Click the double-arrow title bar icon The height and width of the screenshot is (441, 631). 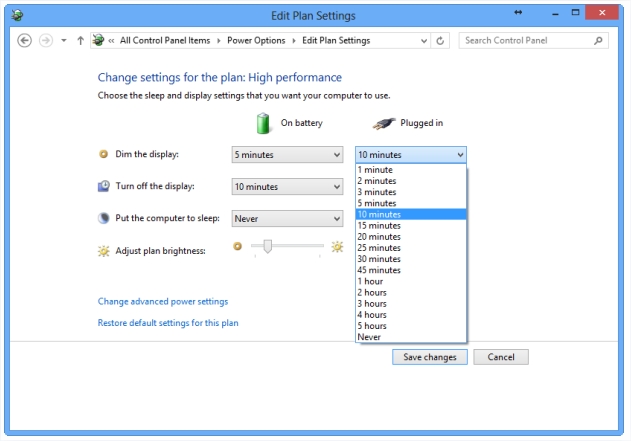(518, 12)
